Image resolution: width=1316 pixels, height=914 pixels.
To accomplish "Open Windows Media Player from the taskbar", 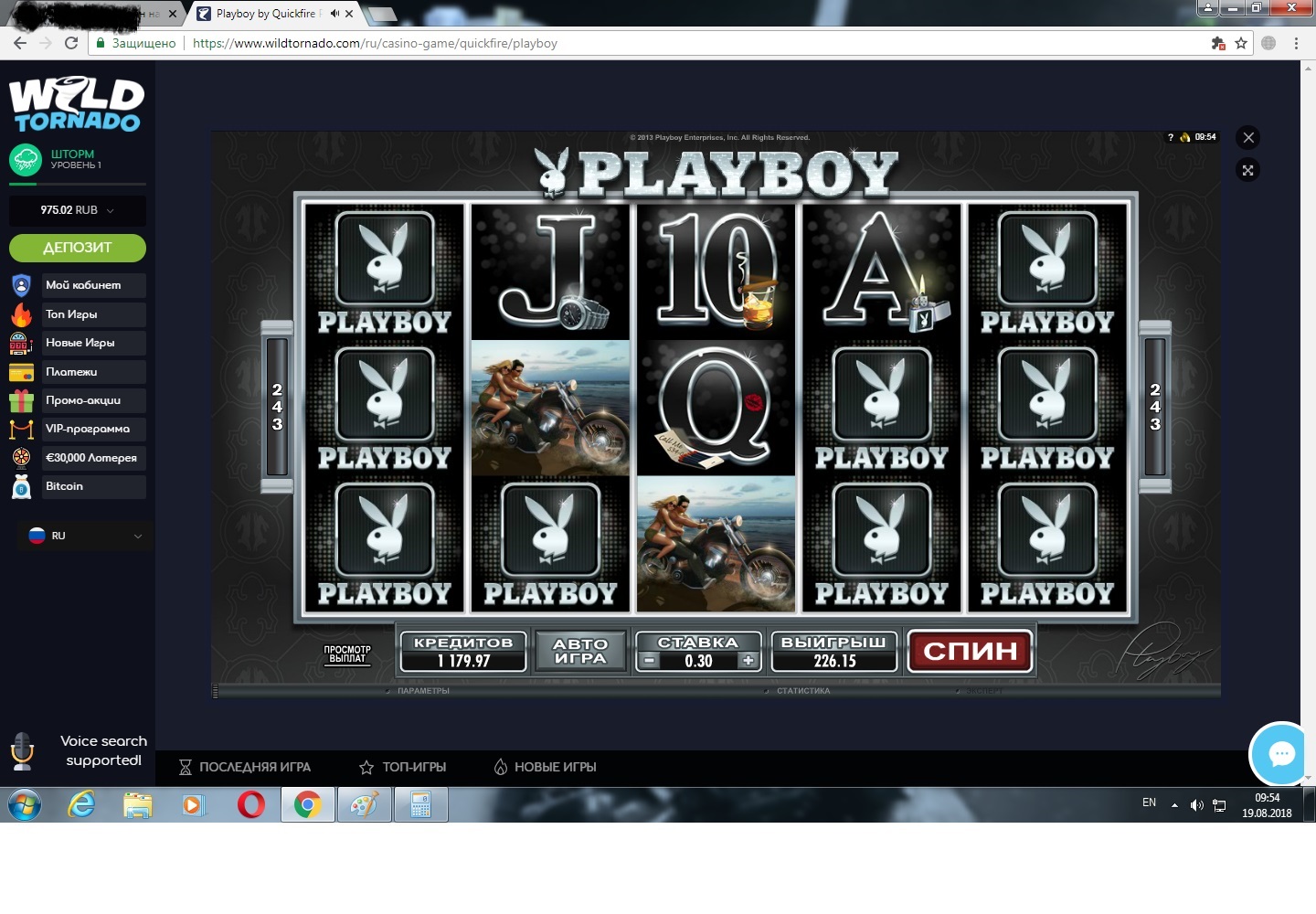I will (x=194, y=805).
